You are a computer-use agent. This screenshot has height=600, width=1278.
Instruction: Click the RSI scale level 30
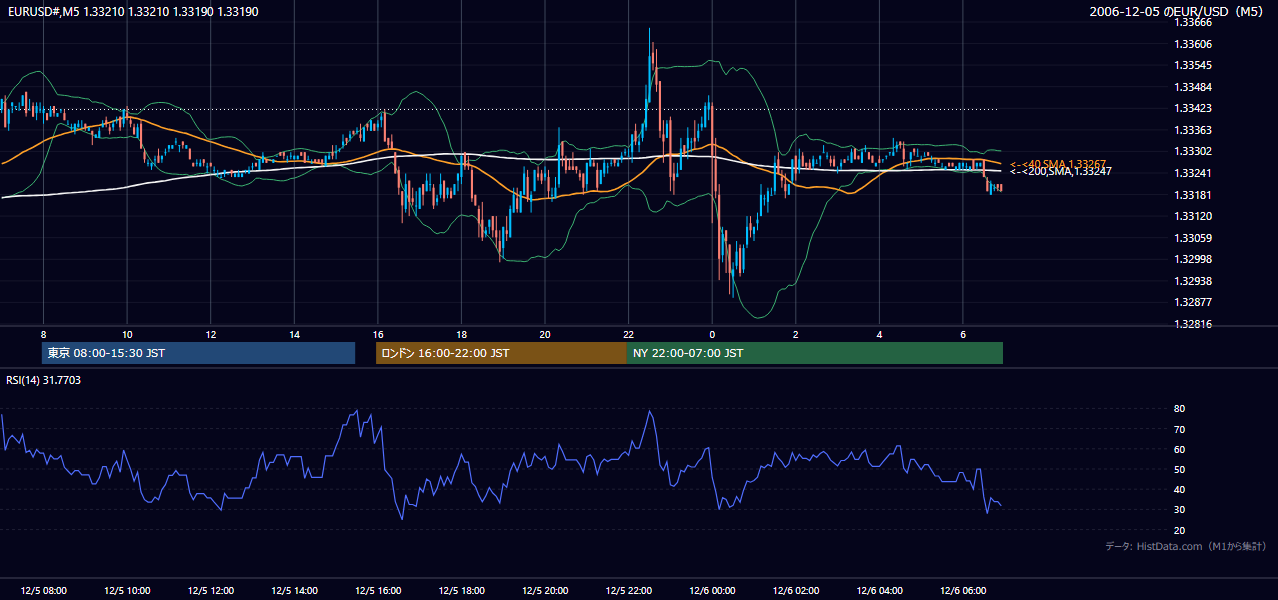pyautogui.click(x=1179, y=510)
